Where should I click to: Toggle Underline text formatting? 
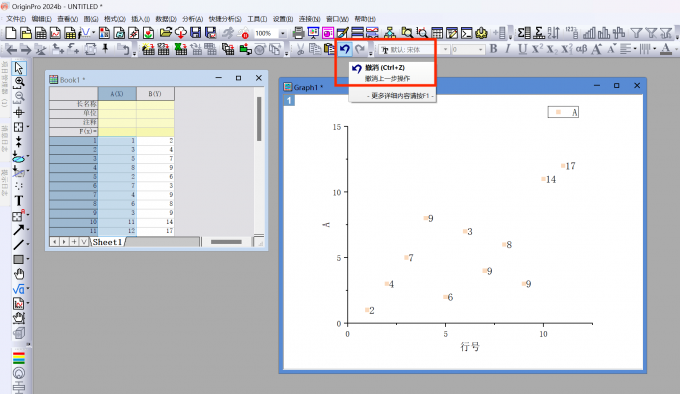click(523, 49)
